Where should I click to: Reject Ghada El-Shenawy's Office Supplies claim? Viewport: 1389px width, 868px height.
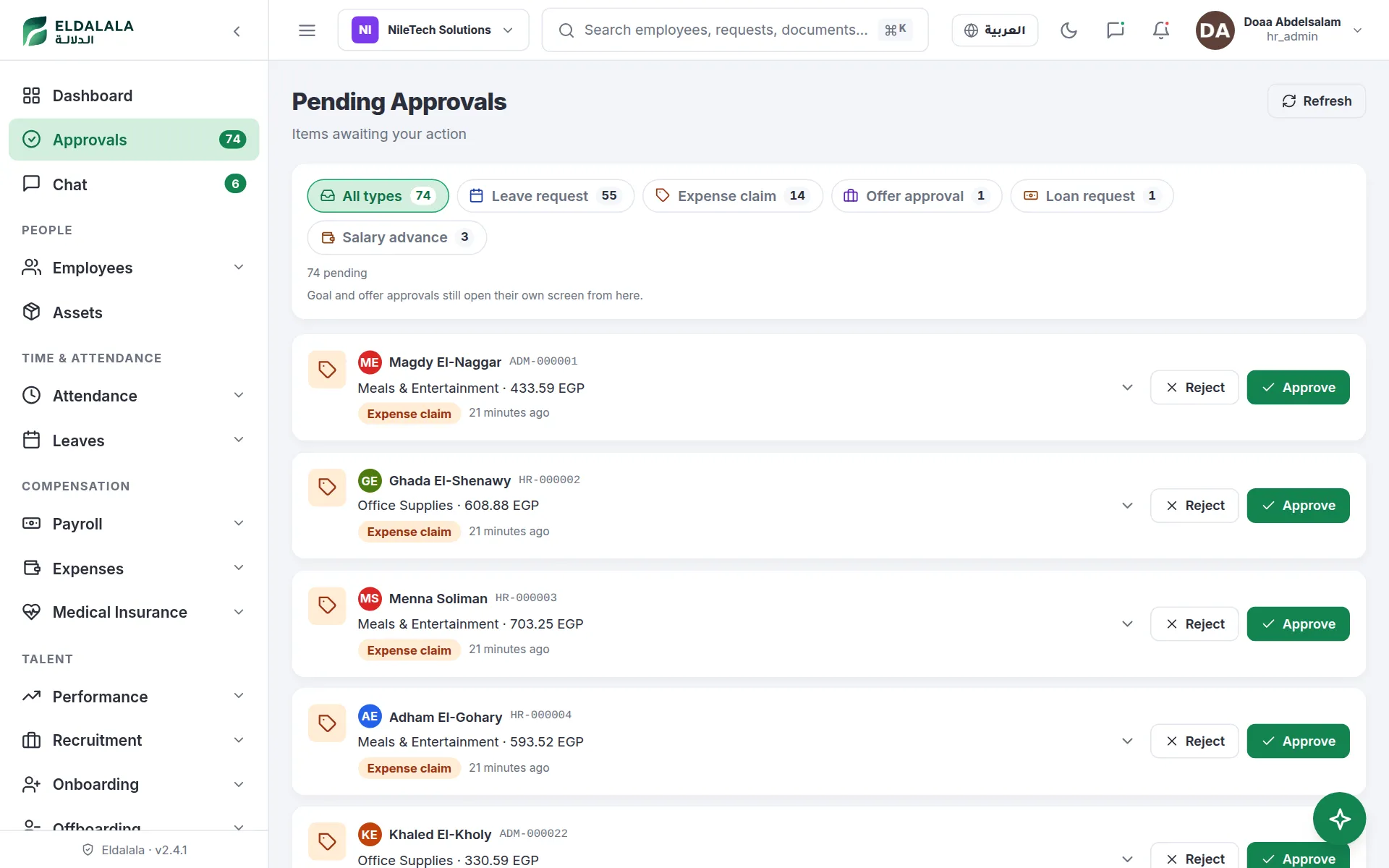(x=1194, y=506)
